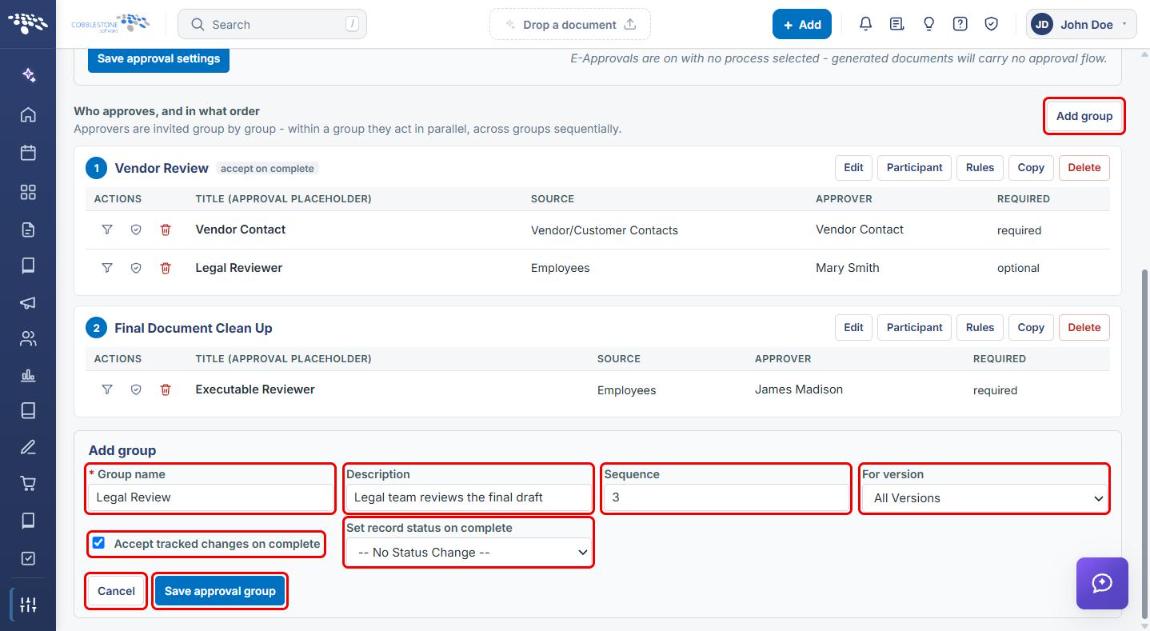Open the people contacts icon in sidebar
Image resolution: width=1150 pixels, height=631 pixels.
[28, 338]
